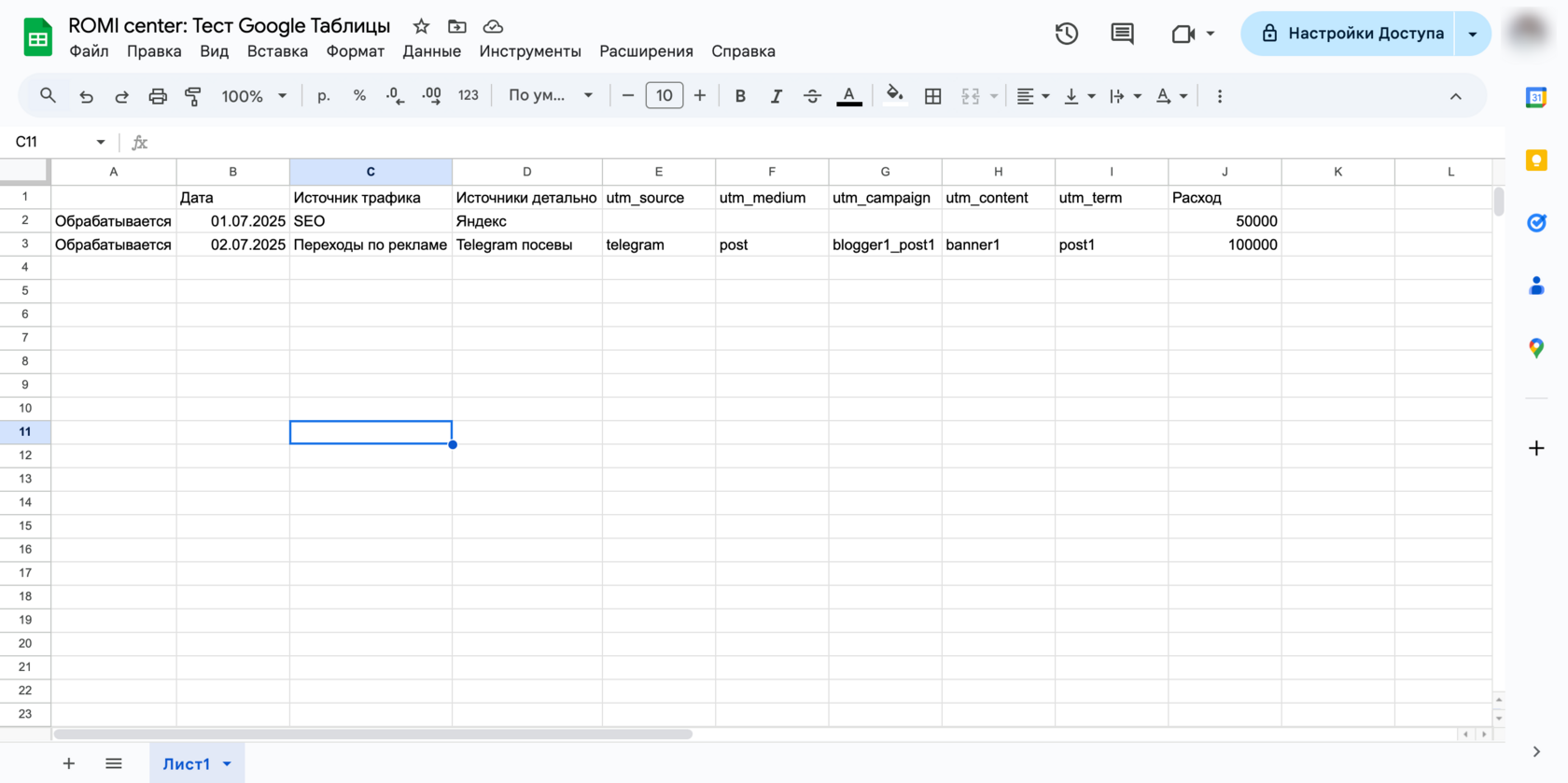
Task: Show the all sheets list
Action: coord(114,763)
